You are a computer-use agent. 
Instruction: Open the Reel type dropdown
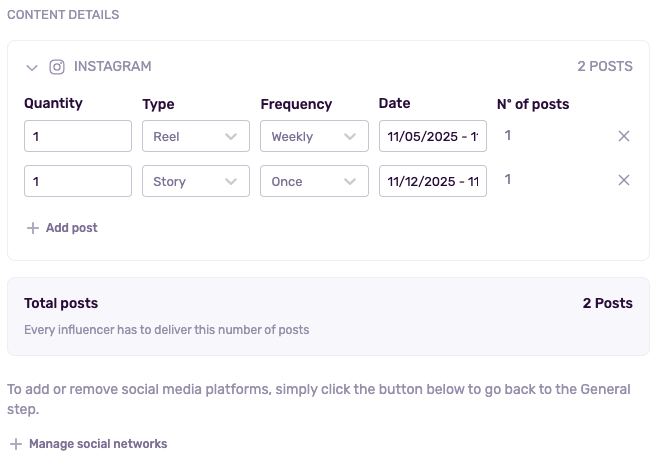[x=195, y=136]
